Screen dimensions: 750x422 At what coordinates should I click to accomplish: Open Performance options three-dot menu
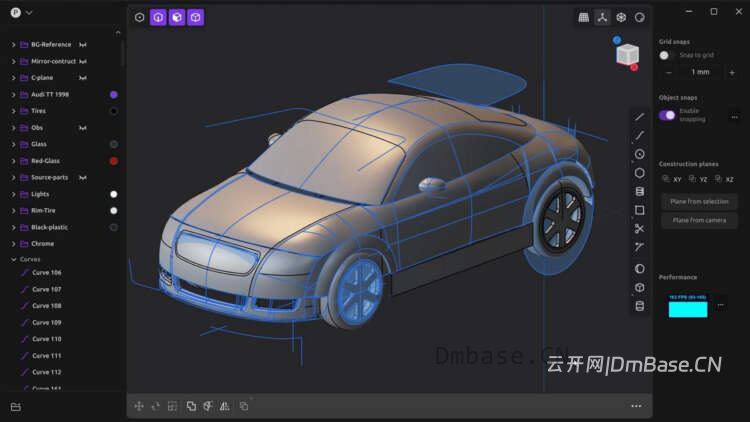720,305
